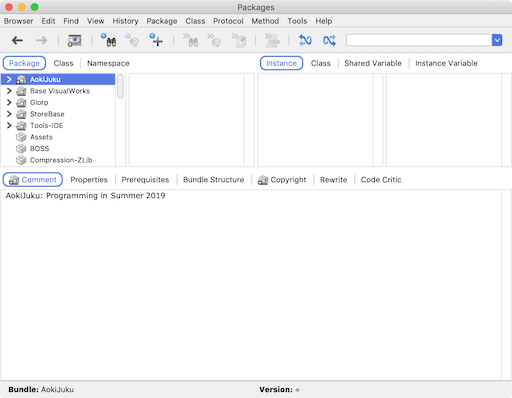The image size is (512, 398).
Task: Expand the Base VisualWorks bundle
Action: (9, 91)
